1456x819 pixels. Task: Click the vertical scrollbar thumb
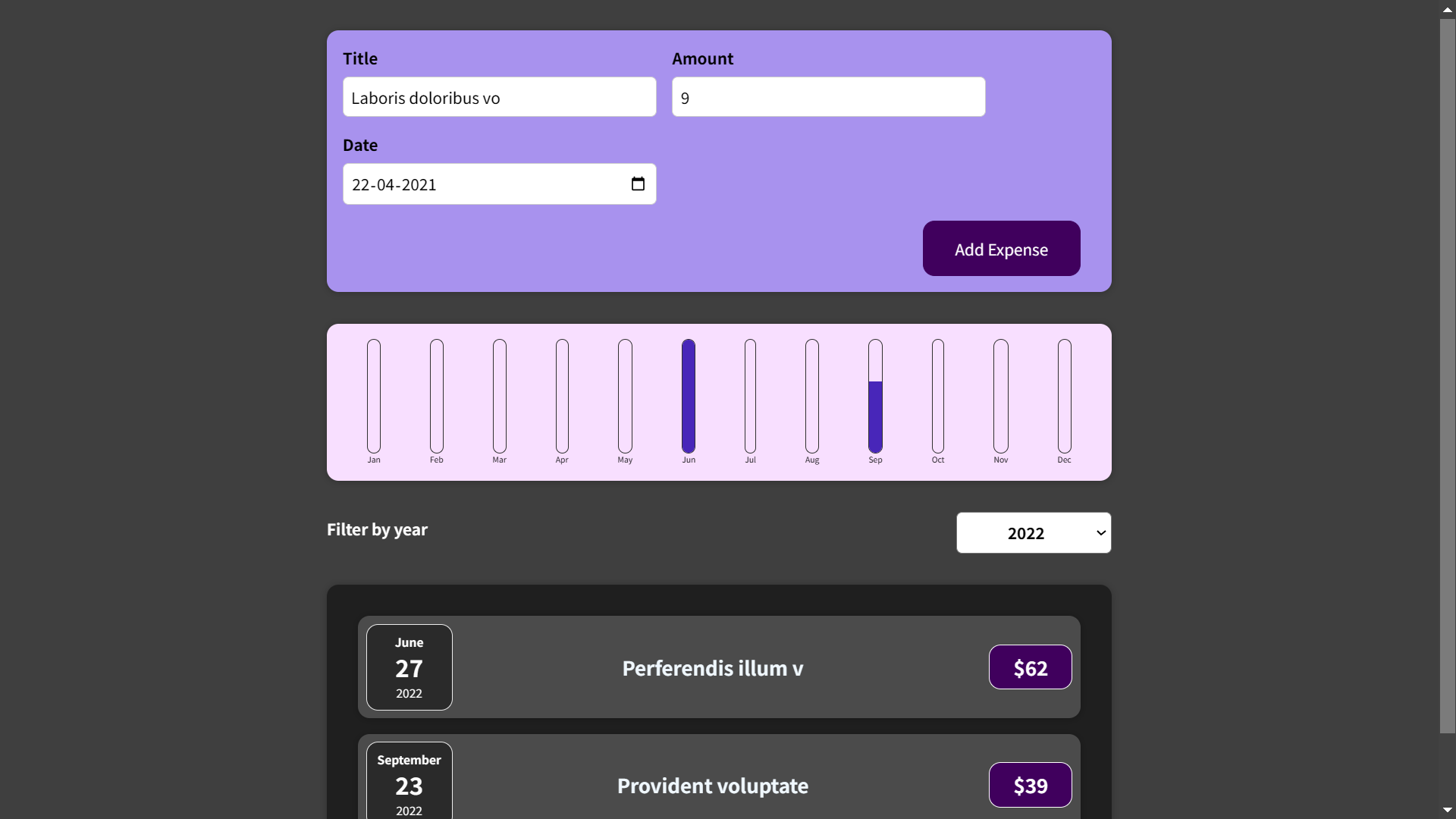coord(1447,375)
